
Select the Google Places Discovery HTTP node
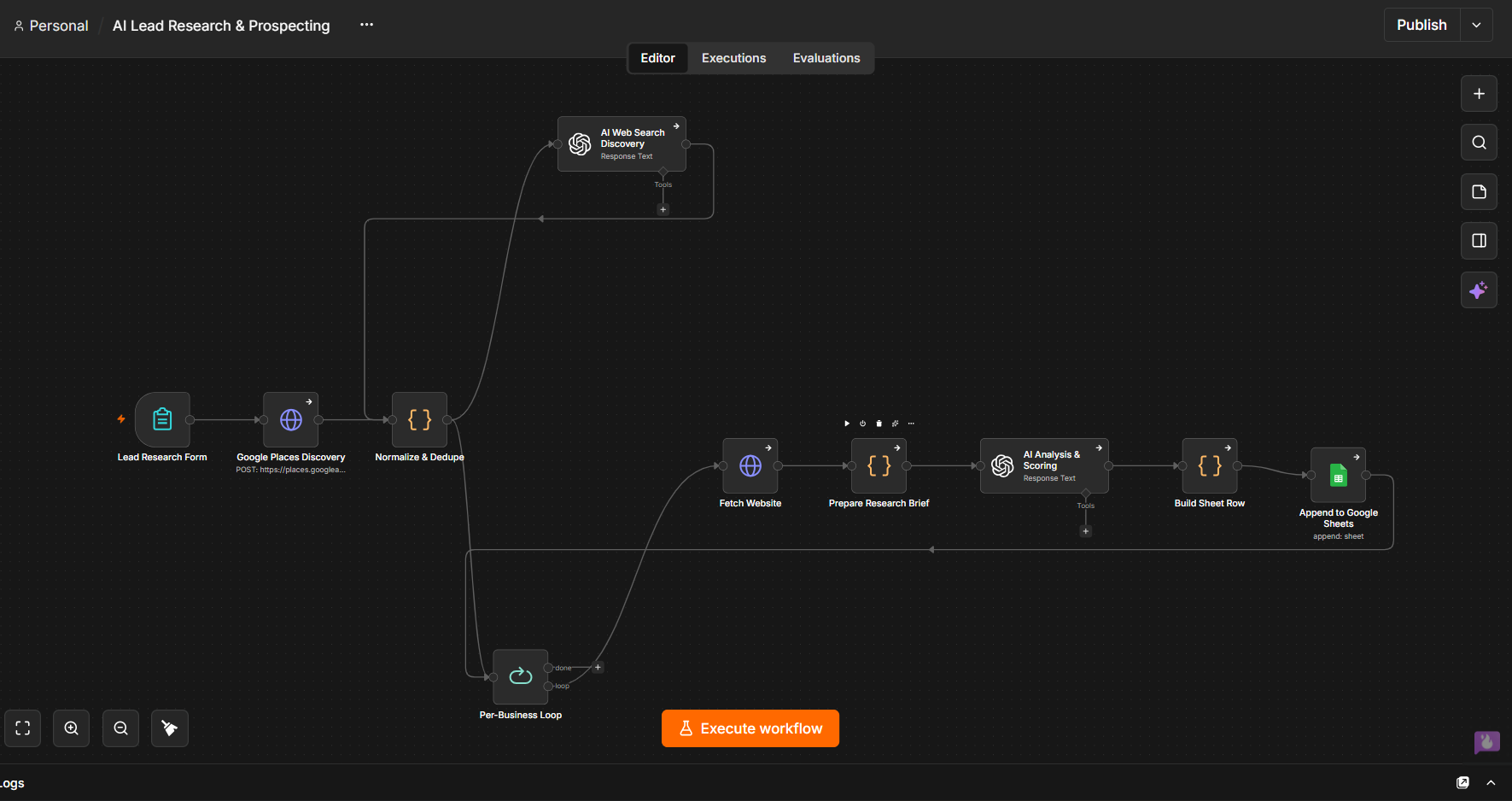pyautogui.click(x=291, y=419)
